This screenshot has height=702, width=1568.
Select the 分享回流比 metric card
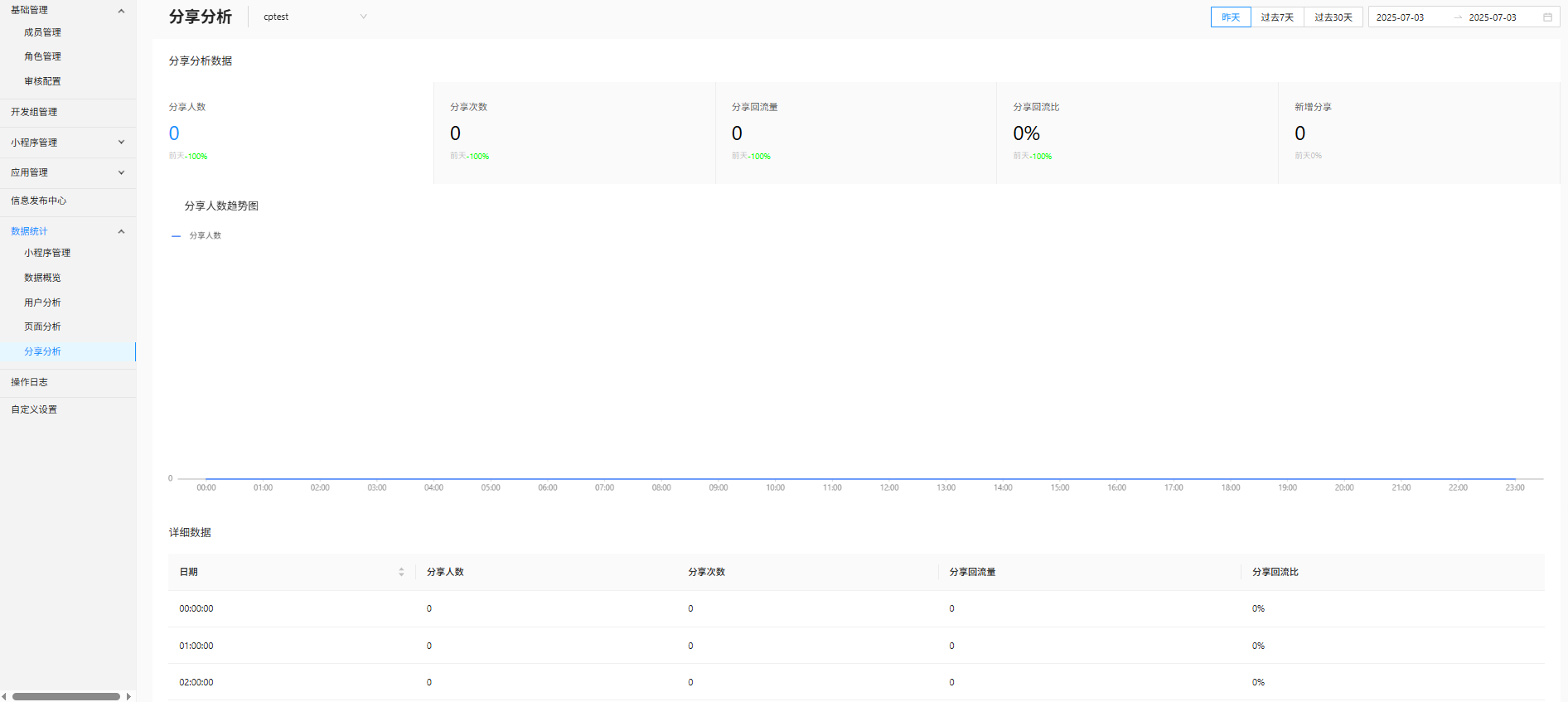point(1137,133)
